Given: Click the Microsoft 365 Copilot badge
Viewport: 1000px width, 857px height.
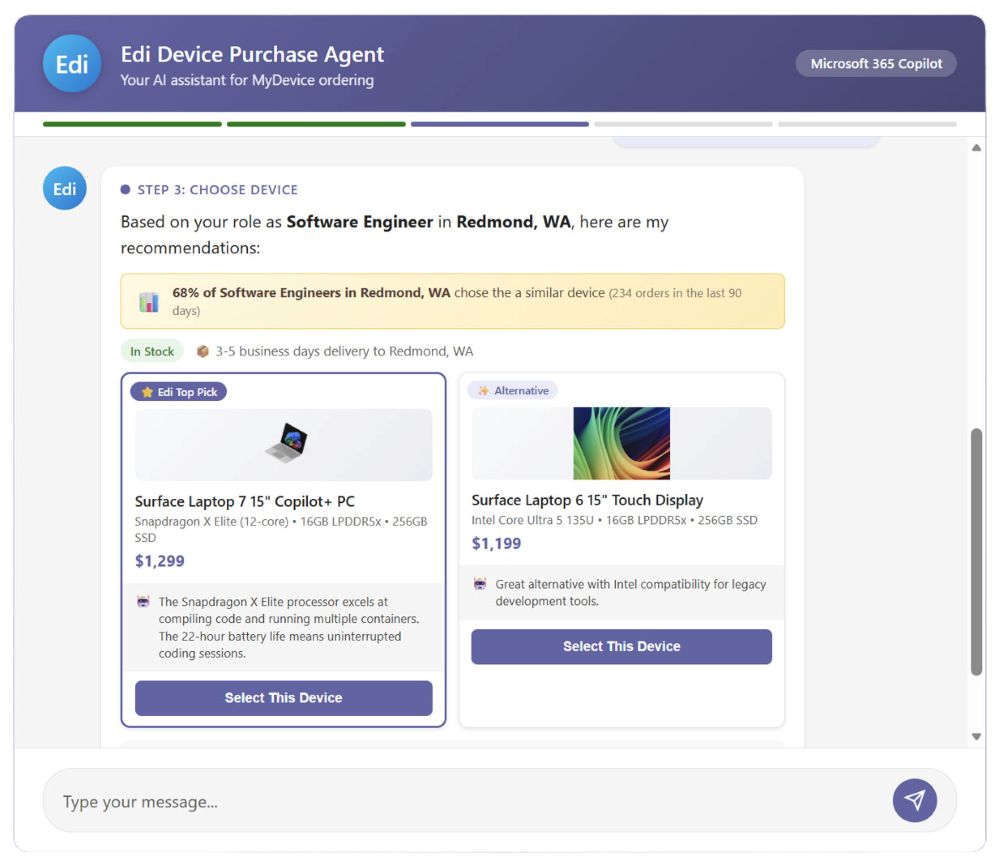Looking at the screenshot, I should pyautogui.click(x=876, y=64).
